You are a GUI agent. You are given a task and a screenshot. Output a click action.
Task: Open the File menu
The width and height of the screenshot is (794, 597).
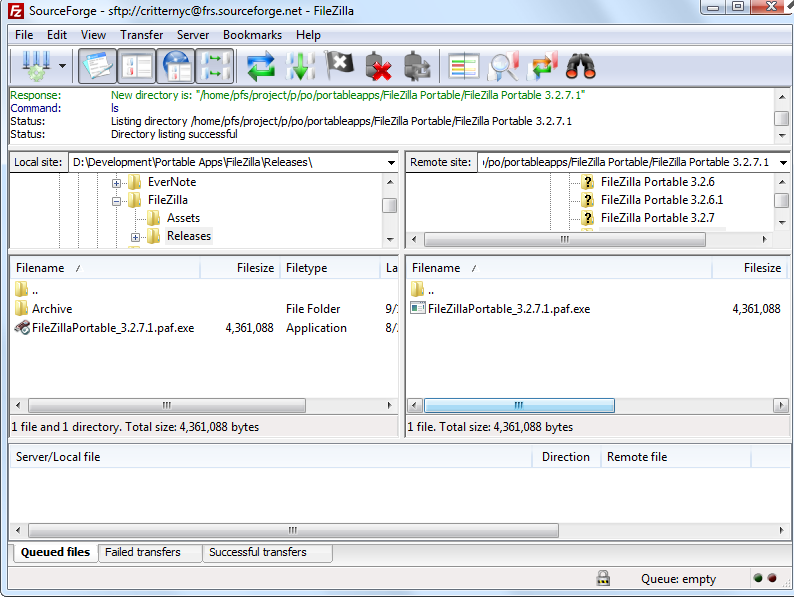(24, 35)
